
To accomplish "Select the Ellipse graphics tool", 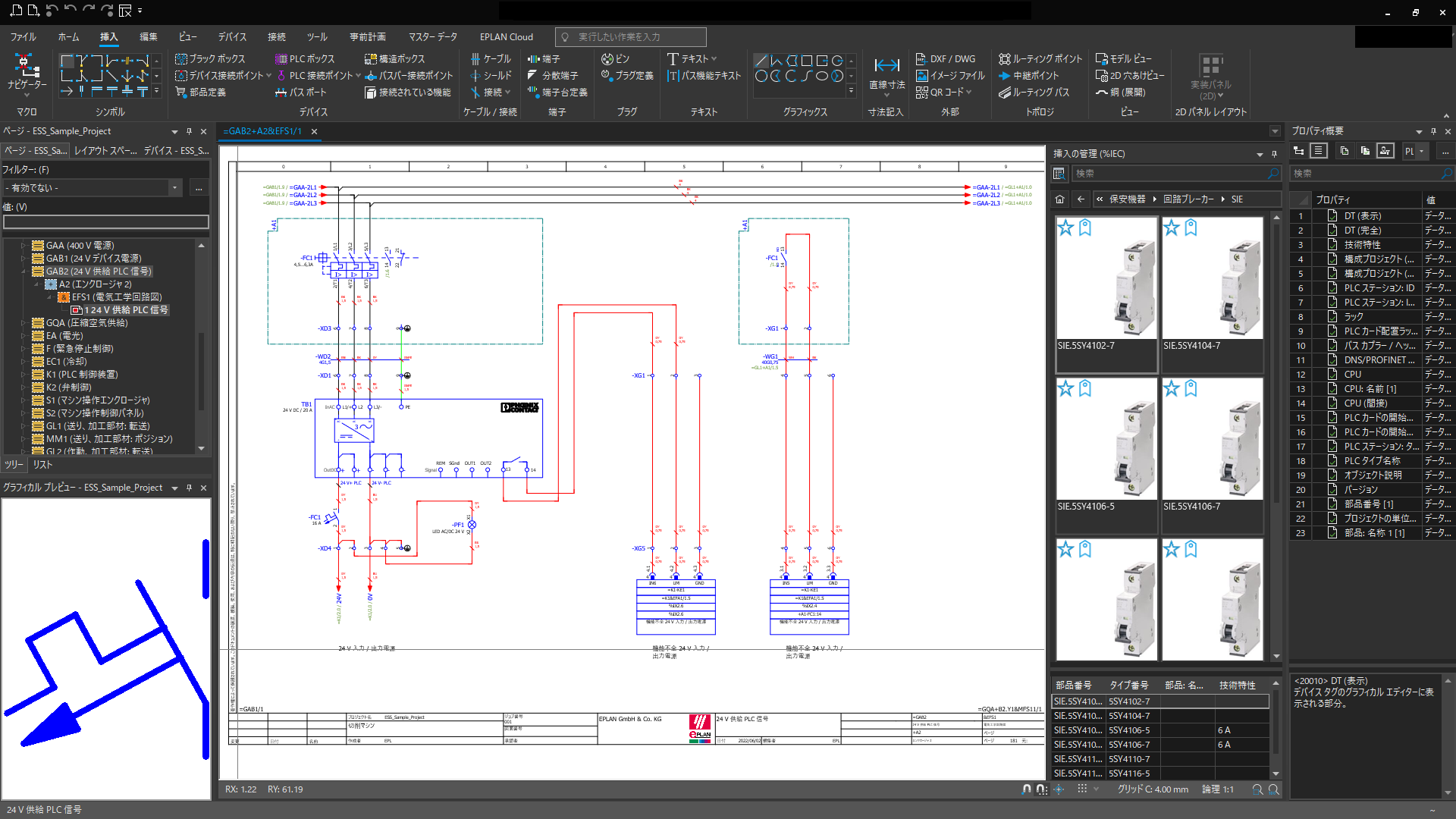I will click(x=822, y=76).
